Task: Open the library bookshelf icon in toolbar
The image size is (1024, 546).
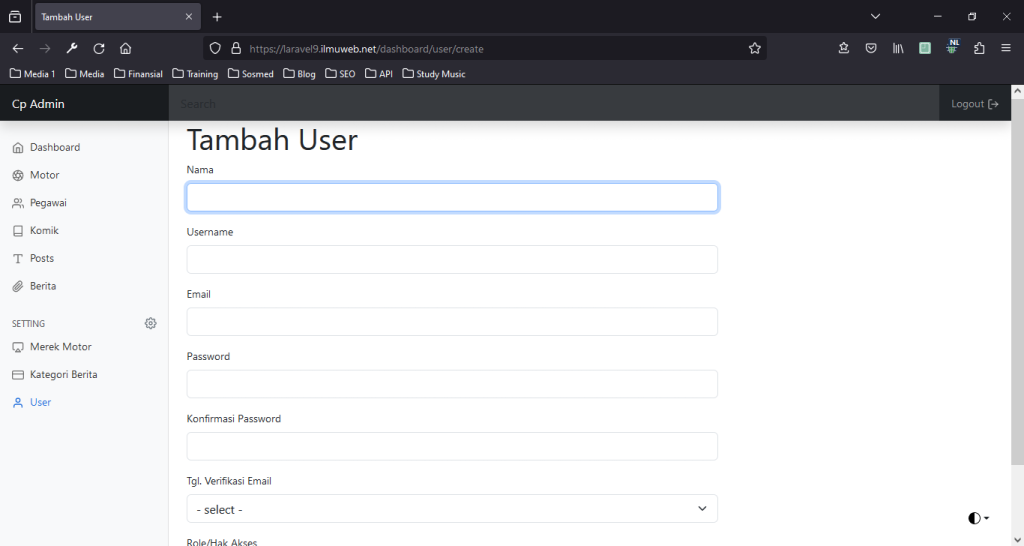Action: (899, 48)
